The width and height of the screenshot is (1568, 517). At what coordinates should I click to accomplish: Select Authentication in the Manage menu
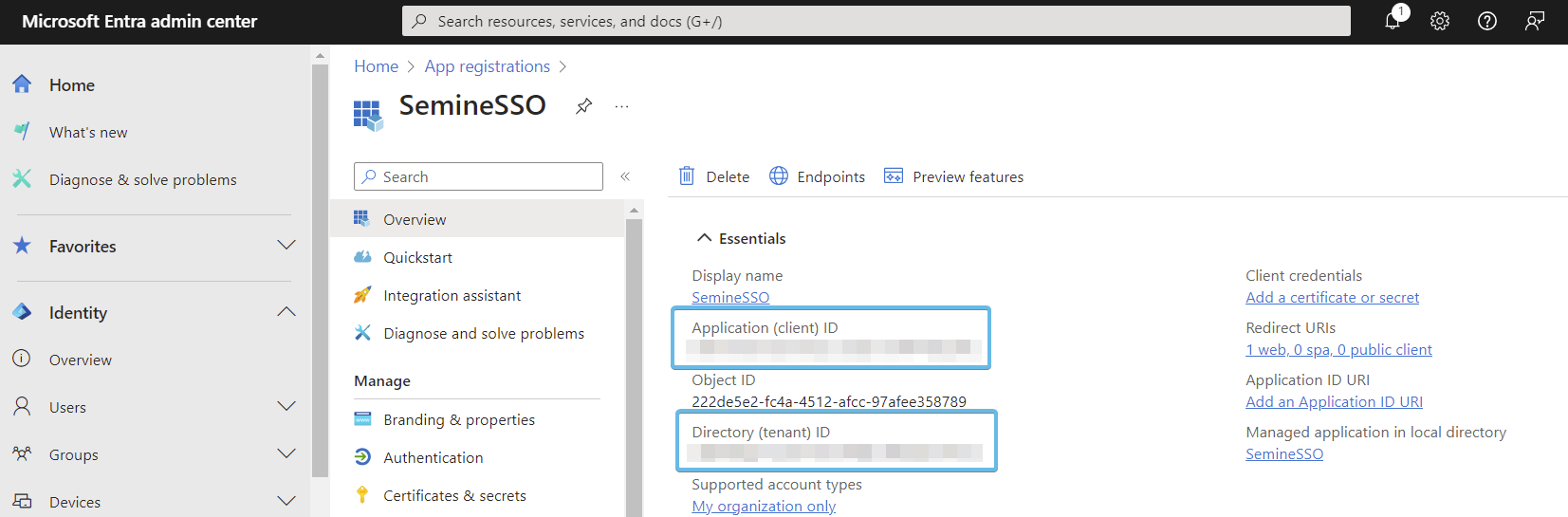(433, 457)
